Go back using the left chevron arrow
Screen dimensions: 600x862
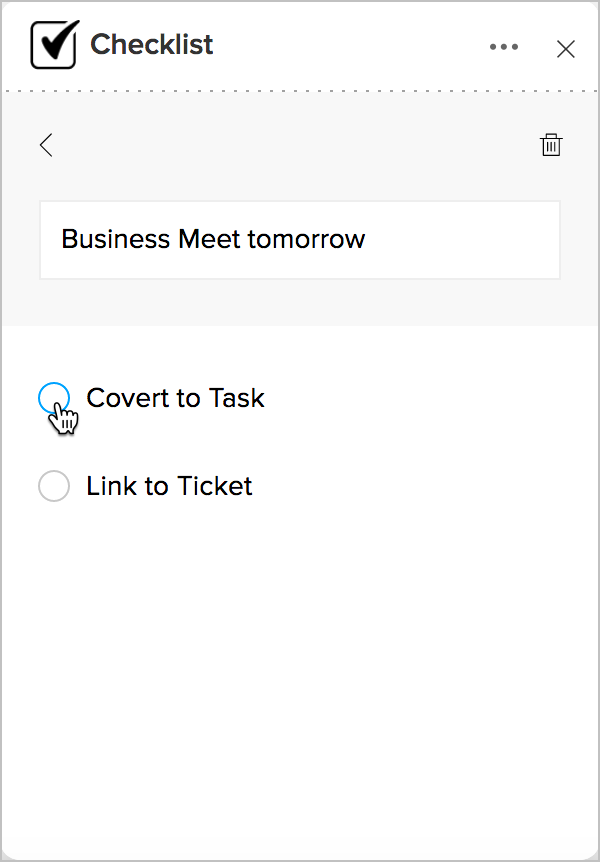point(46,145)
